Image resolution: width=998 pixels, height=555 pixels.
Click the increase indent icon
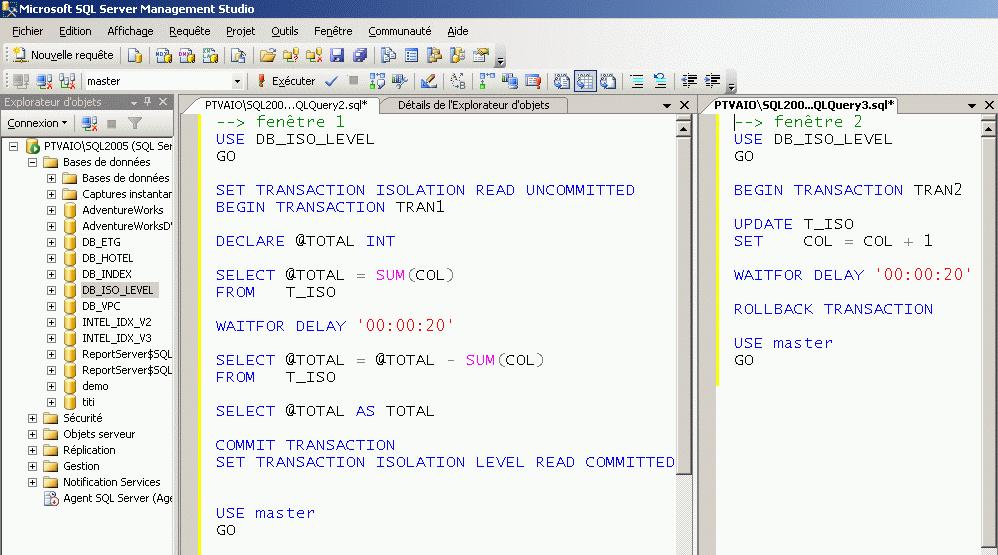click(x=713, y=81)
